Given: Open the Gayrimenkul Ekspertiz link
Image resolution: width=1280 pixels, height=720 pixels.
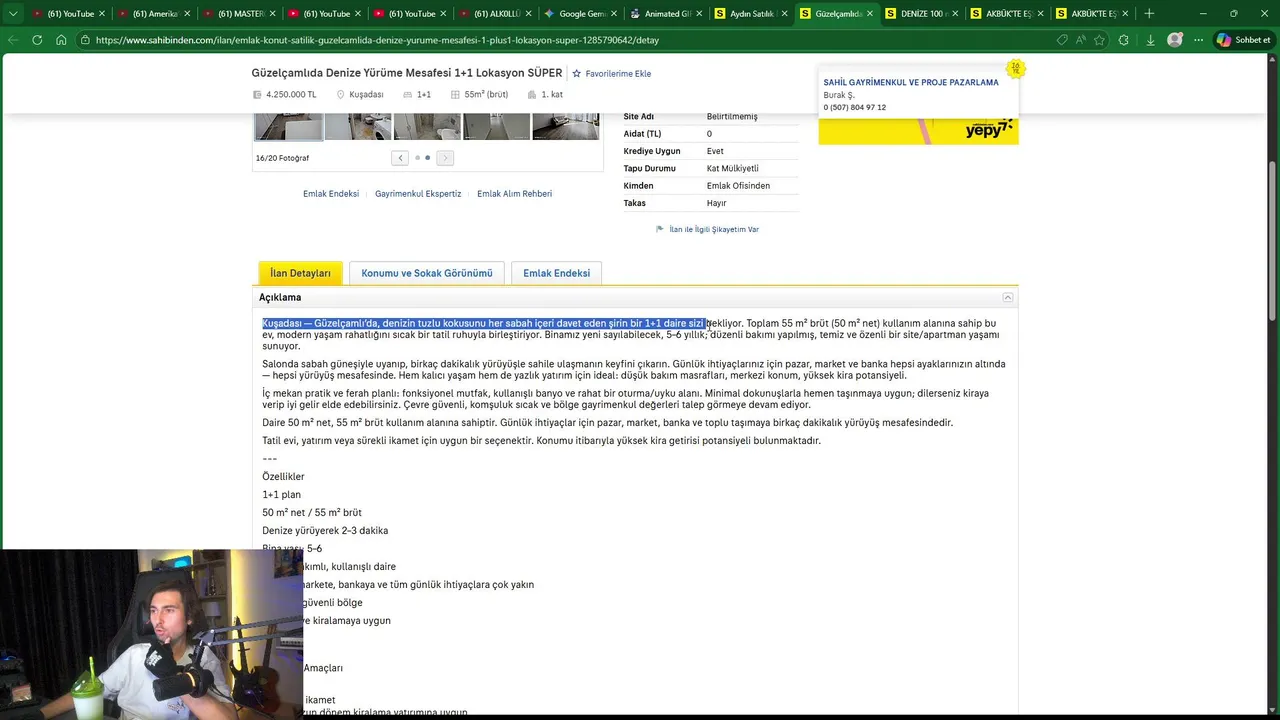Looking at the screenshot, I should pyautogui.click(x=418, y=194).
